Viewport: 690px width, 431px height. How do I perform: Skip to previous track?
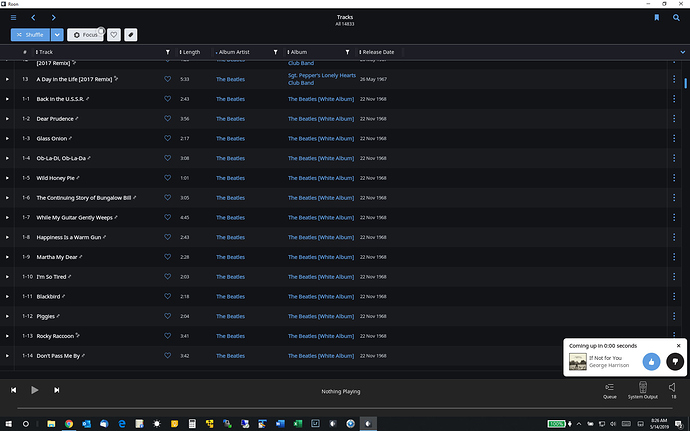point(14,390)
